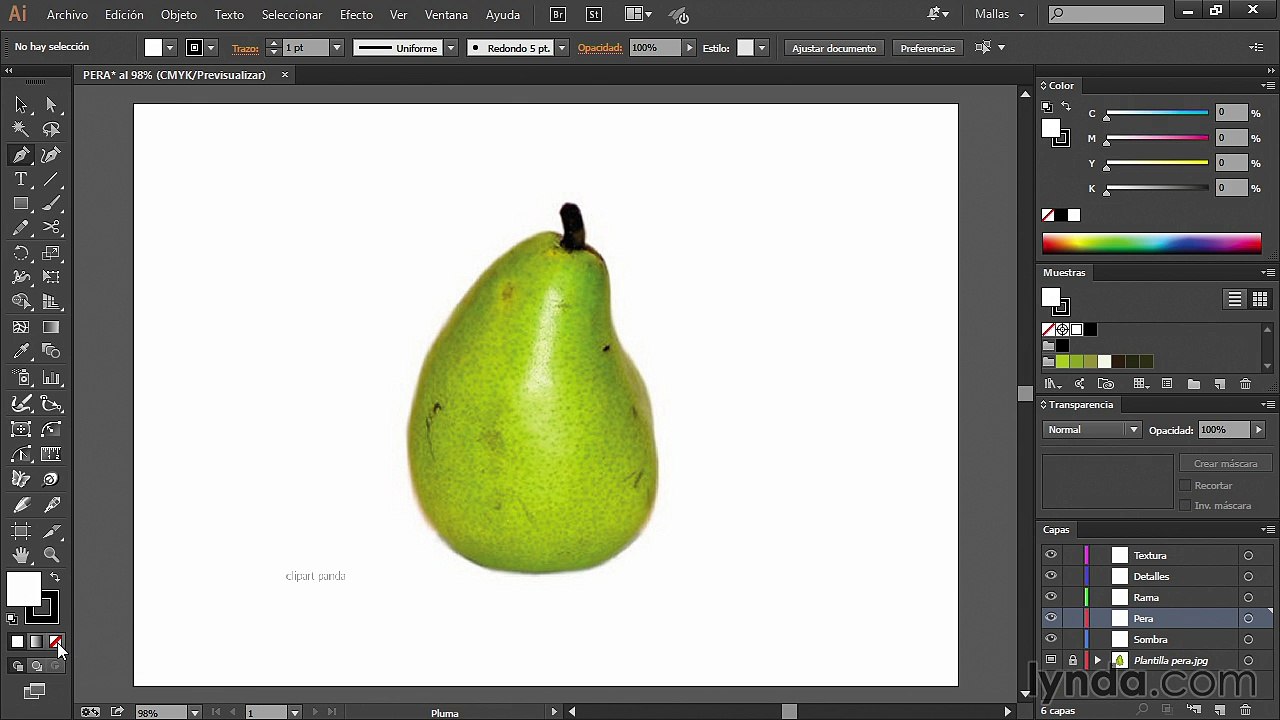Click the Preferencias button
The height and width of the screenshot is (720, 1280).
point(927,48)
